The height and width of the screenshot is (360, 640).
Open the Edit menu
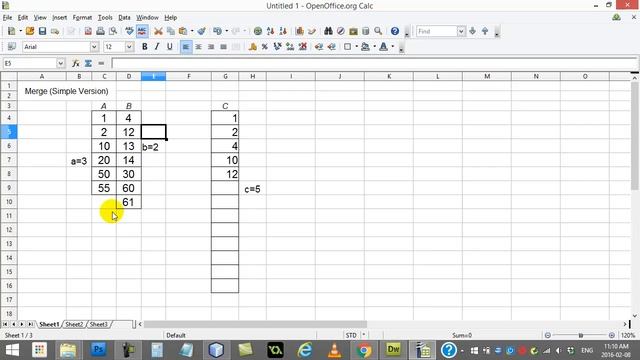[23, 18]
